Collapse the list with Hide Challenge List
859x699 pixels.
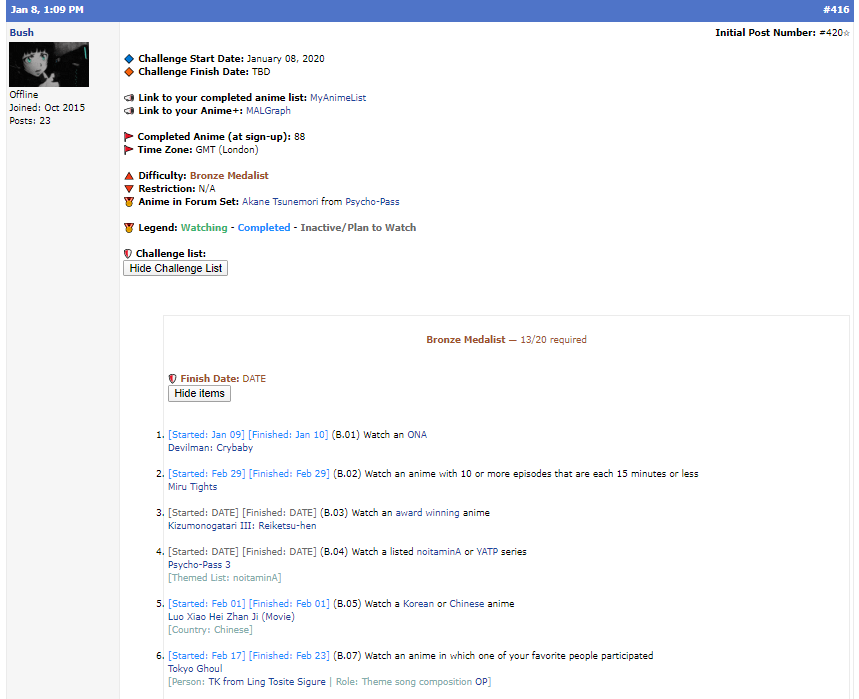point(176,268)
